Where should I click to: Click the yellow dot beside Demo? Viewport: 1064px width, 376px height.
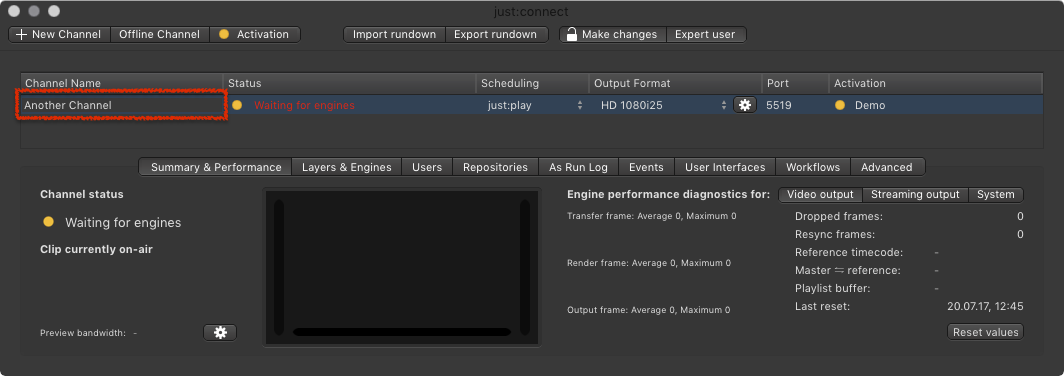[840, 105]
